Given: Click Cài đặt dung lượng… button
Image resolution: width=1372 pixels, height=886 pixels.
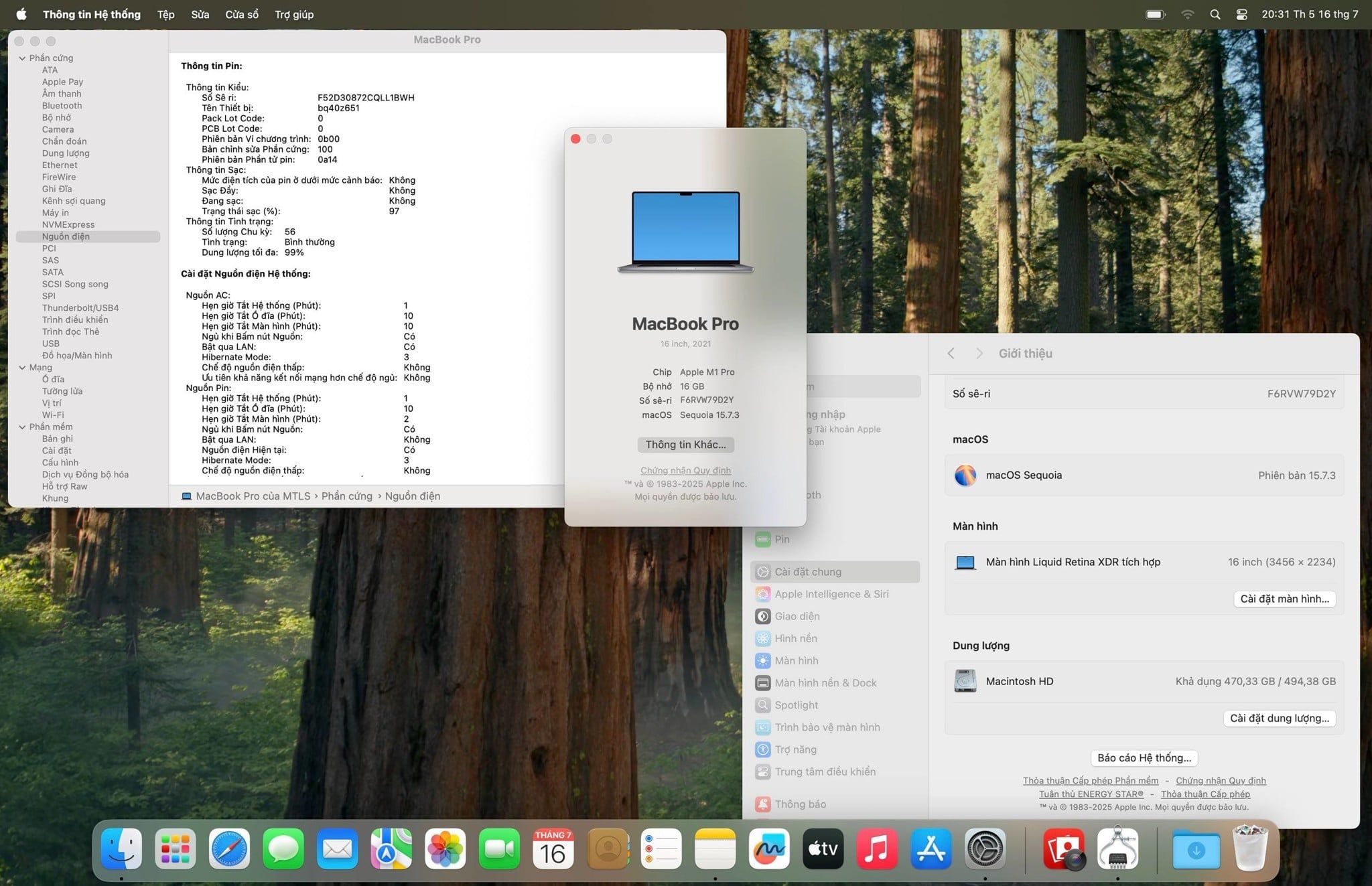Looking at the screenshot, I should [x=1280, y=718].
